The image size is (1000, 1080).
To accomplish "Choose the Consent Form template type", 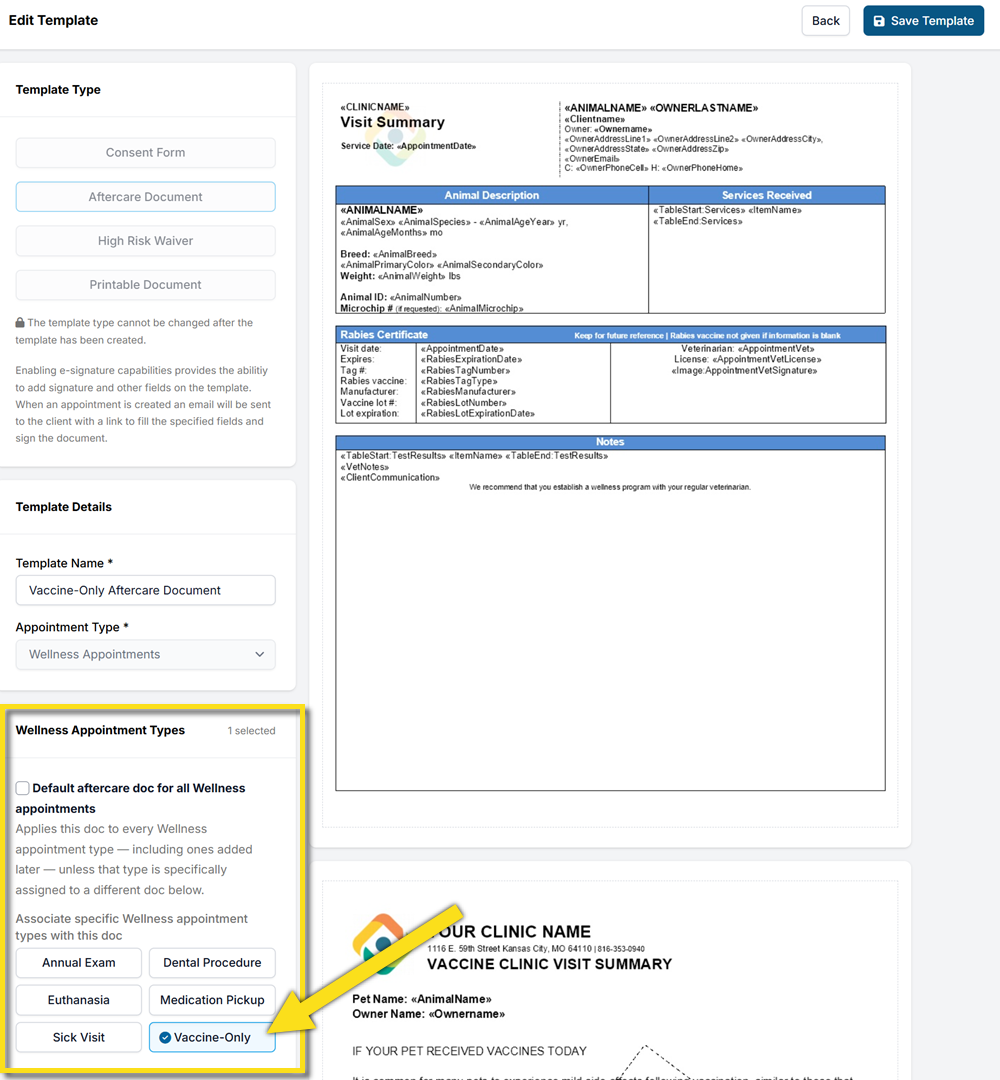I will pos(145,153).
